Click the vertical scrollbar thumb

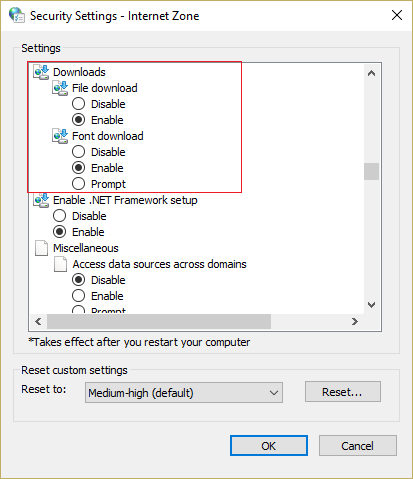tap(371, 171)
